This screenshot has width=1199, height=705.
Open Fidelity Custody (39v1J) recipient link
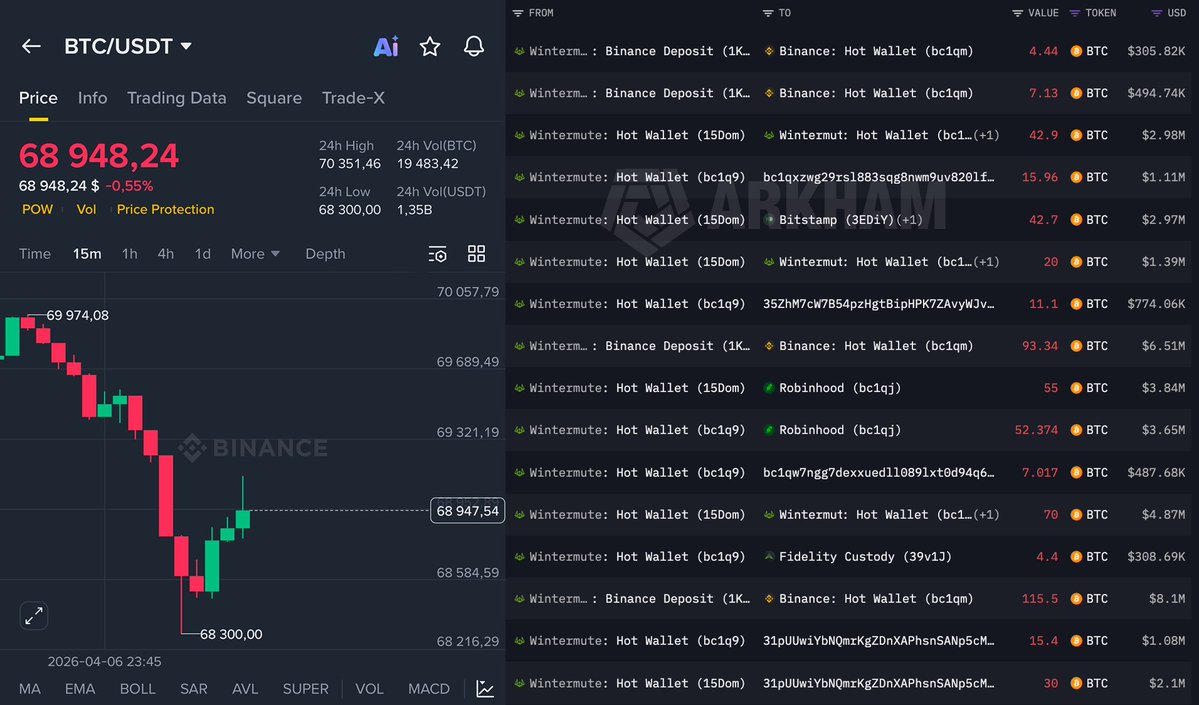coord(865,557)
